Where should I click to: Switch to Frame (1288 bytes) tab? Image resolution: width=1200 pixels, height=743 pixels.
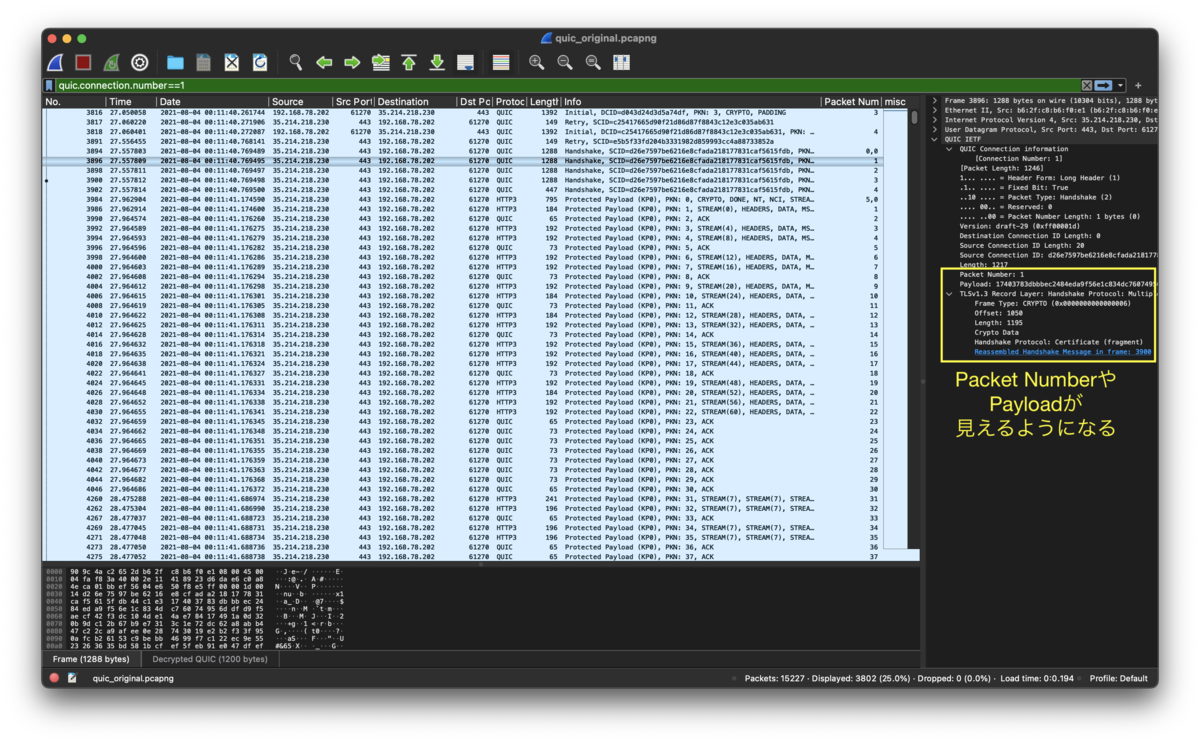(x=91, y=659)
